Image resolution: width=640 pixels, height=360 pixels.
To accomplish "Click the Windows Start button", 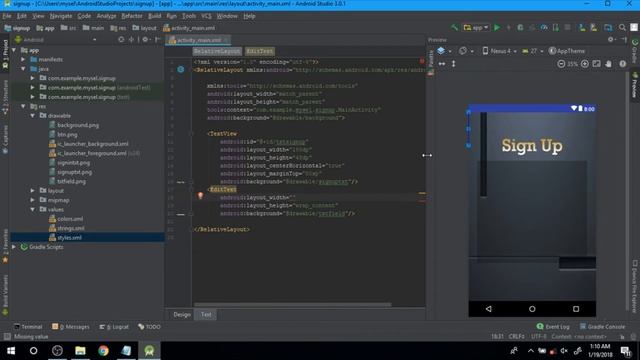I will 11,351.
